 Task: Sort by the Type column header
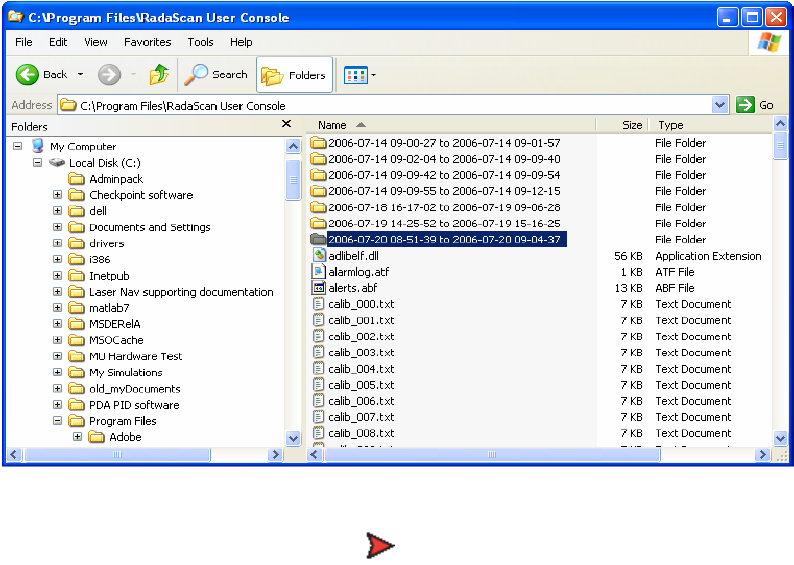(710, 125)
